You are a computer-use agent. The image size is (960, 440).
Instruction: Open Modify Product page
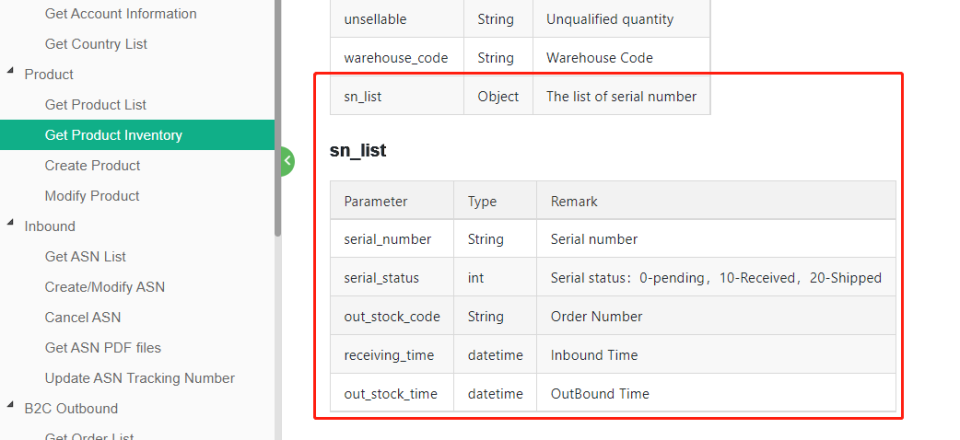(x=92, y=196)
